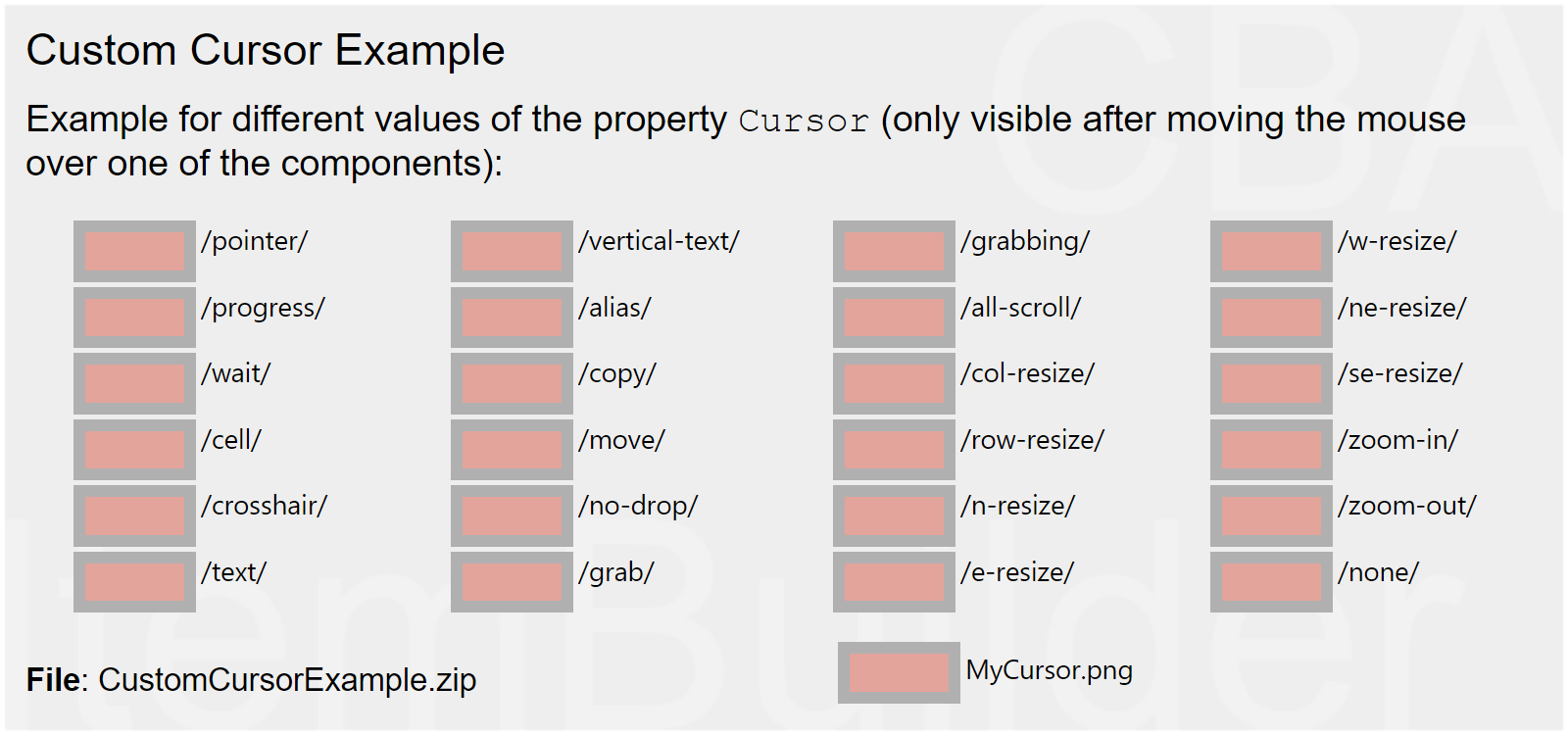This screenshot has height=735, width=1568.
Task: Click the /zoom-in/ cursor box
Action: click(x=1271, y=450)
